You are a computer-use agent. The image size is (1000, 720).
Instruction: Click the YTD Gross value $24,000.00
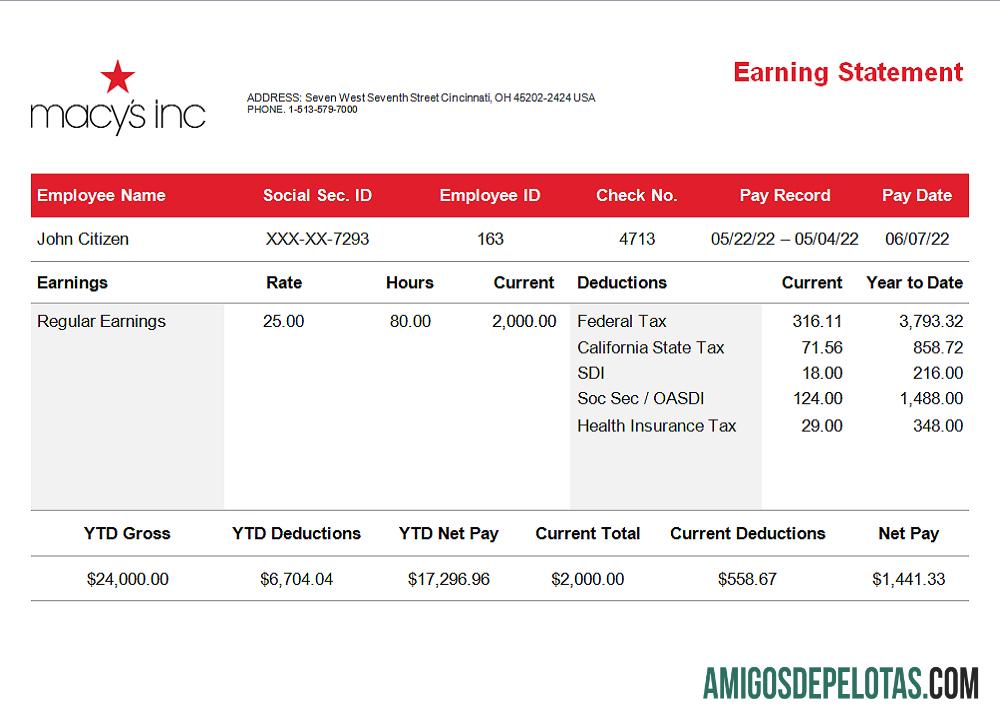click(128, 579)
